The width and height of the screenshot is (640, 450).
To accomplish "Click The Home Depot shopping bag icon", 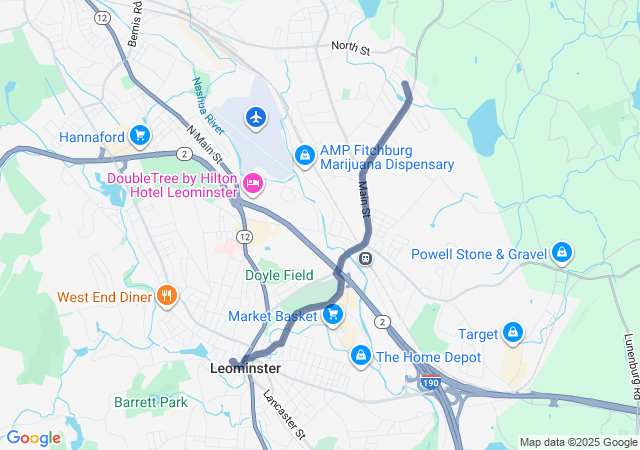I will coord(361,356).
